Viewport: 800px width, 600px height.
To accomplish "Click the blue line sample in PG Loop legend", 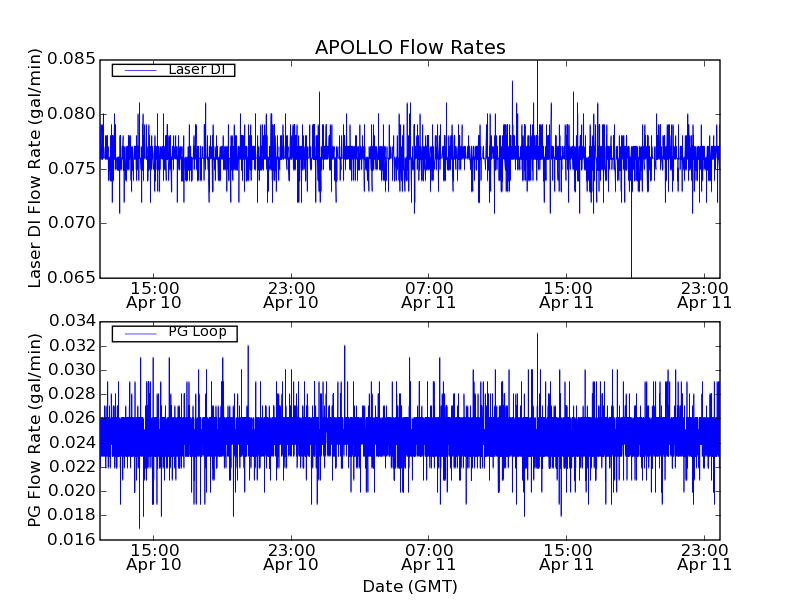I will click(x=141, y=334).
